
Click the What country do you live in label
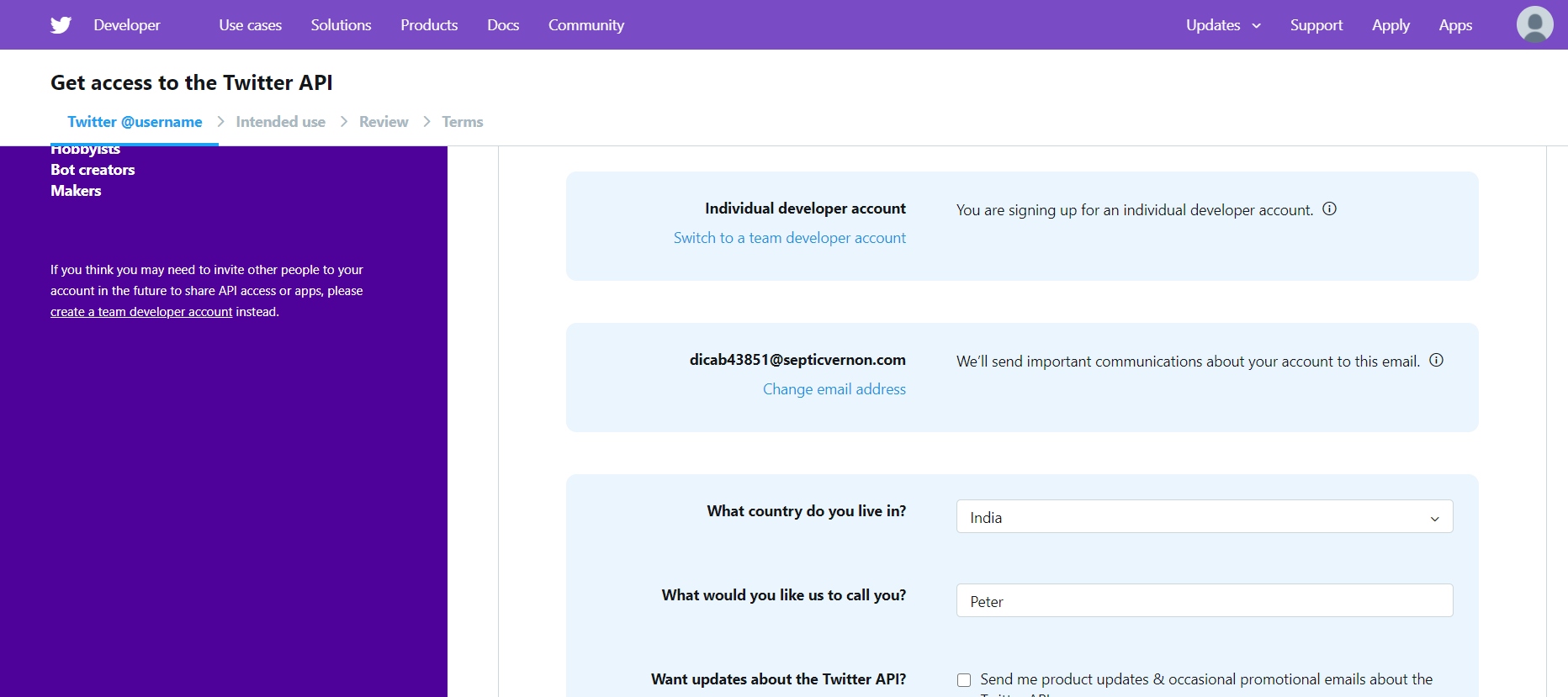[x=807, y=511]
